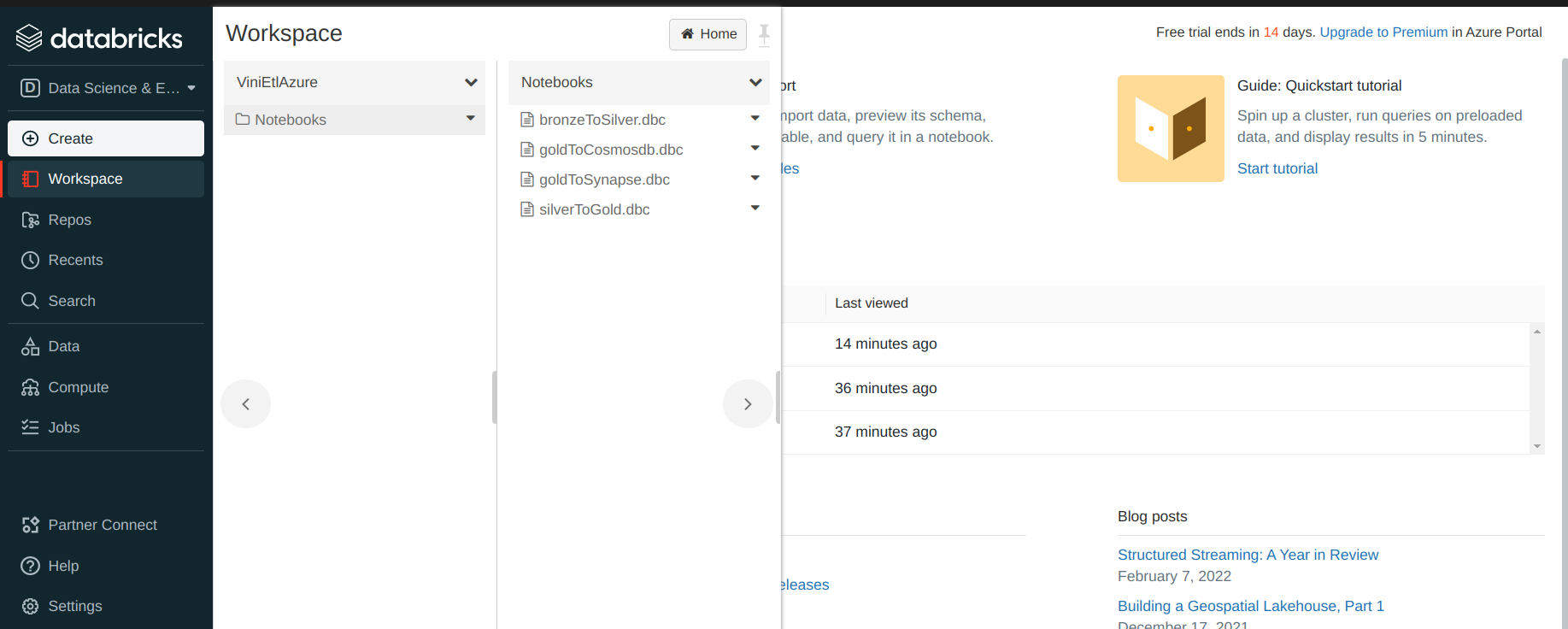Open Settings from the sidebar
The height and width of the screenshot is (629, 1568).
point(106,606)
